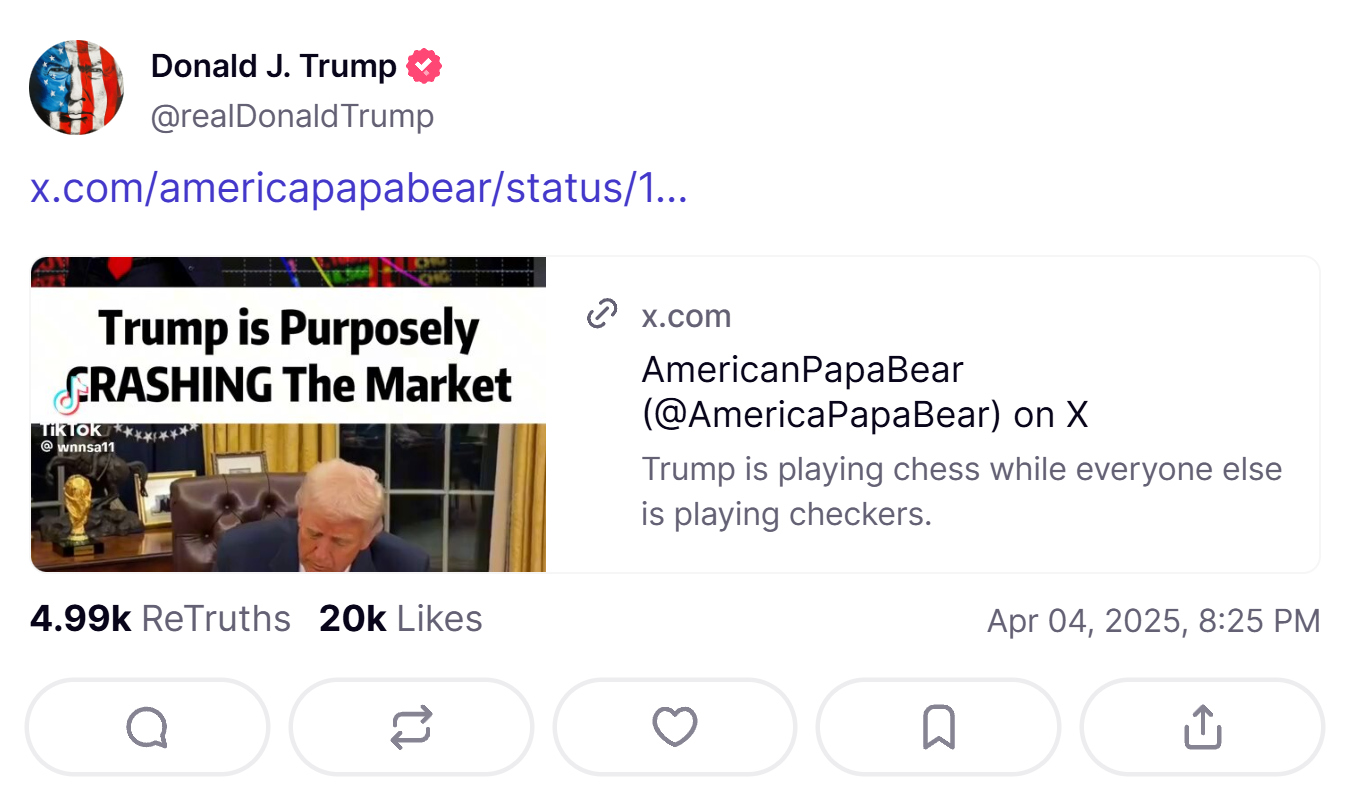This screenshot has width=1346, height=792.
Task: View the 20k Likes list
Action: tap(400, 619)
